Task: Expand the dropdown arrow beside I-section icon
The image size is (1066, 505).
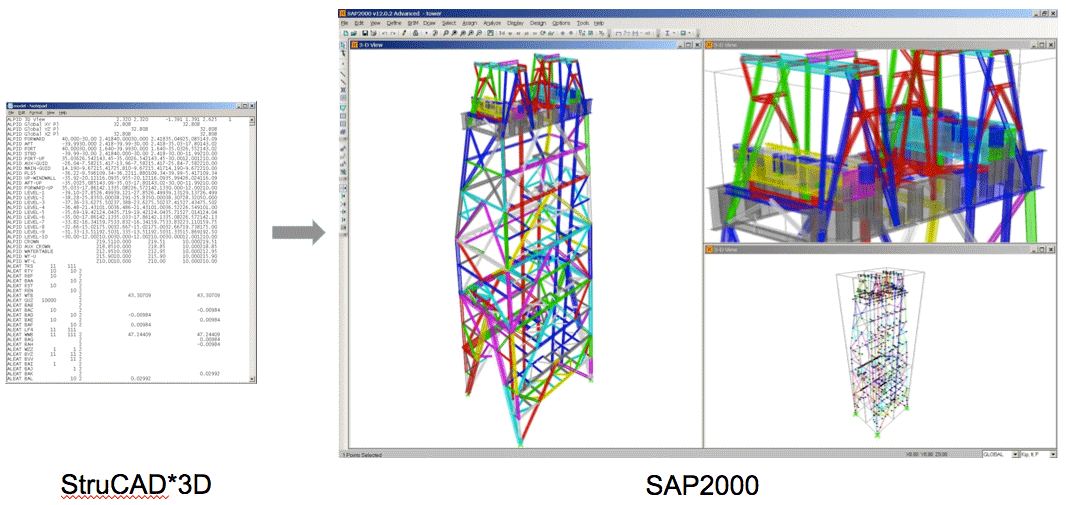Action: point(674,33)
